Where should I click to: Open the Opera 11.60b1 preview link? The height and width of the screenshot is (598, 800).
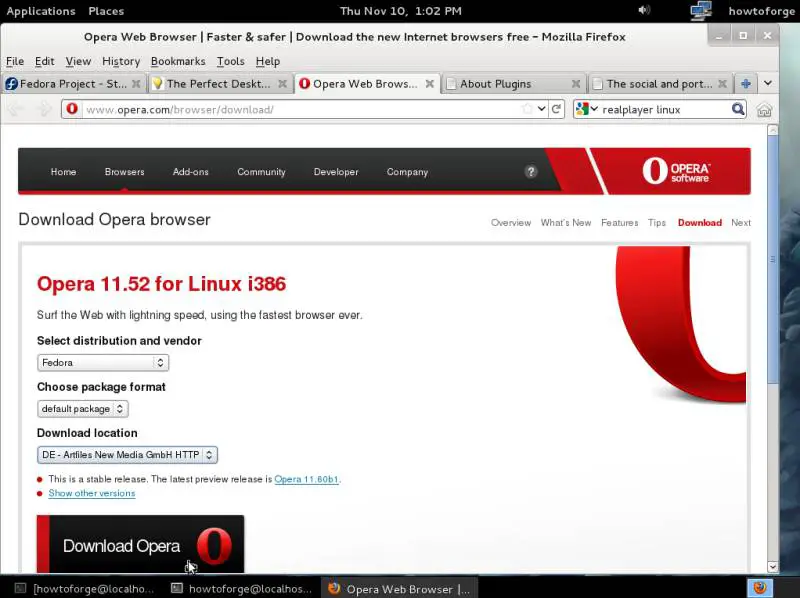coord(306,479)
